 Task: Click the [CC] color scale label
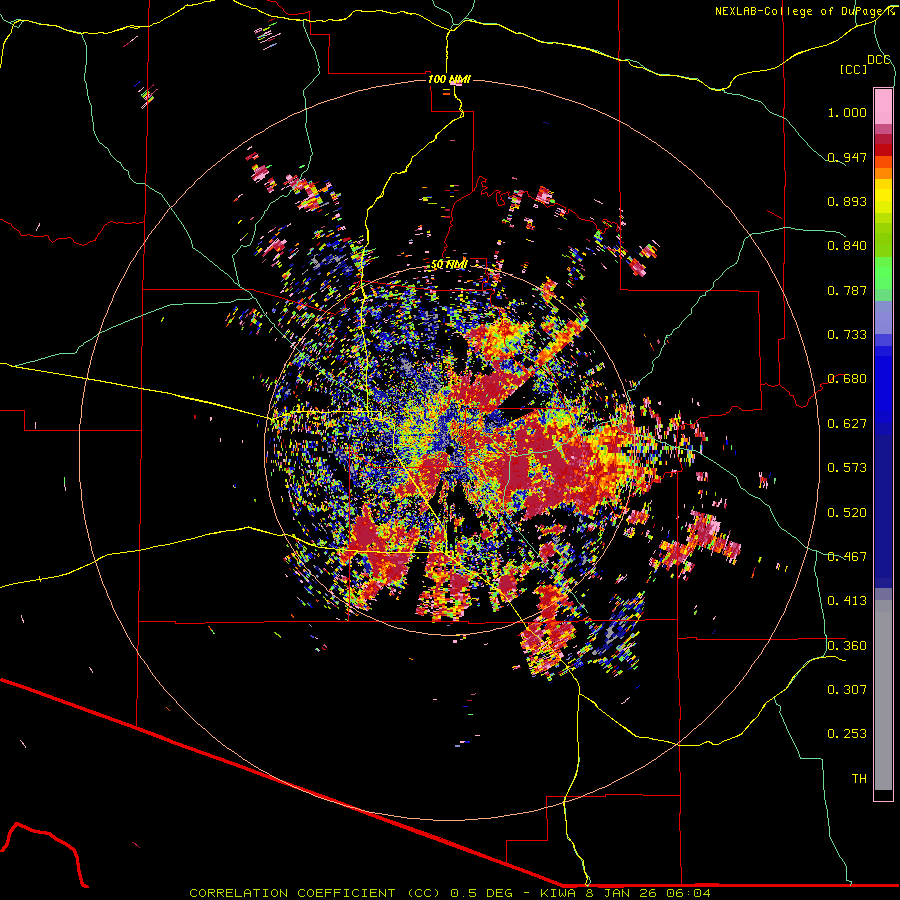(853, 69)
